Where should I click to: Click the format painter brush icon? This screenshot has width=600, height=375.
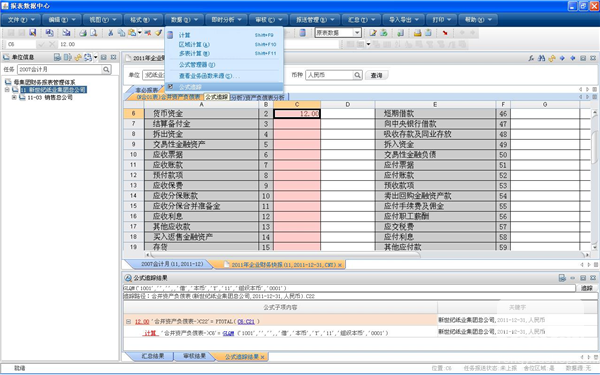[158, 33]
